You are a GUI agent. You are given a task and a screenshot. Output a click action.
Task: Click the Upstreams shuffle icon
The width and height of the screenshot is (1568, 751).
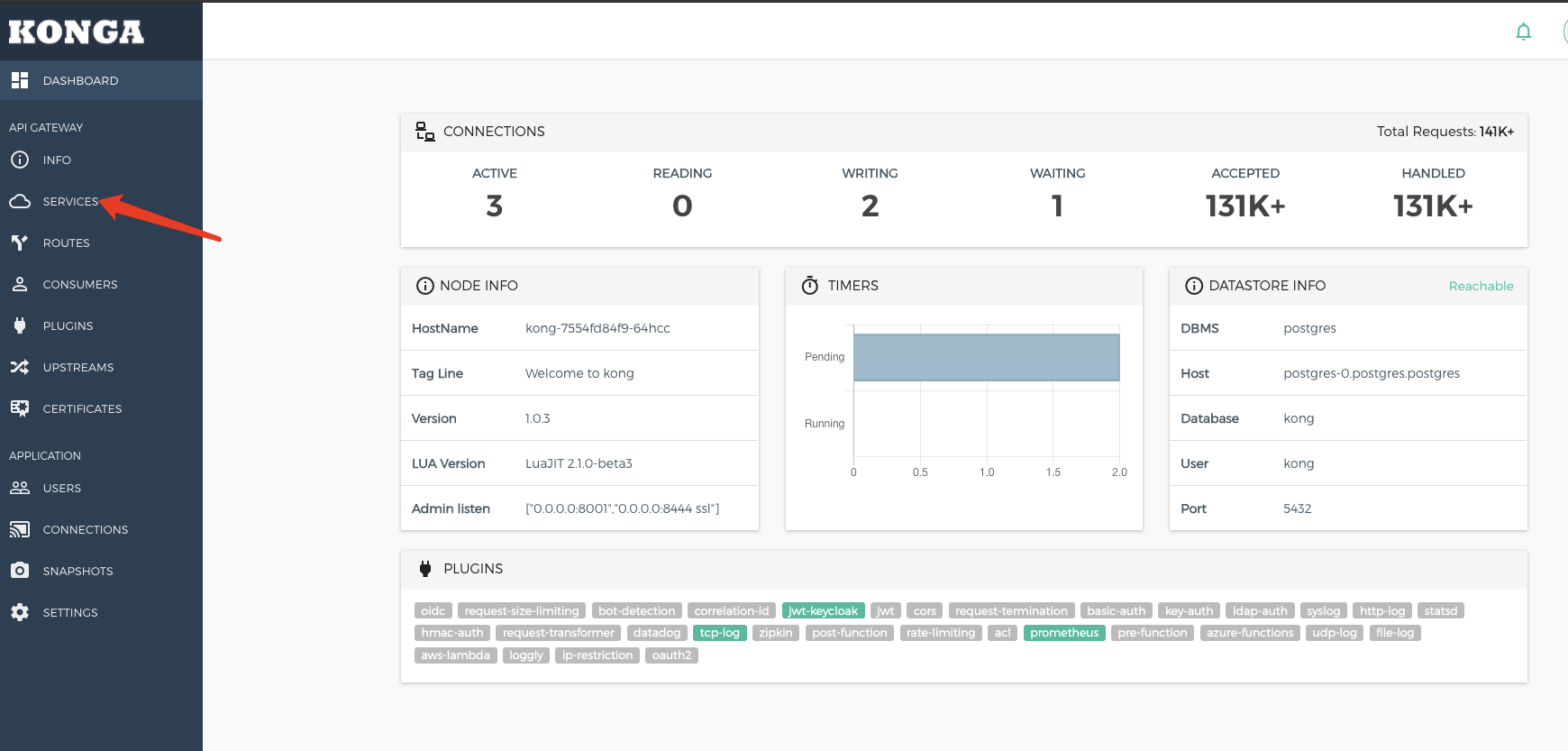click(20, 367)
